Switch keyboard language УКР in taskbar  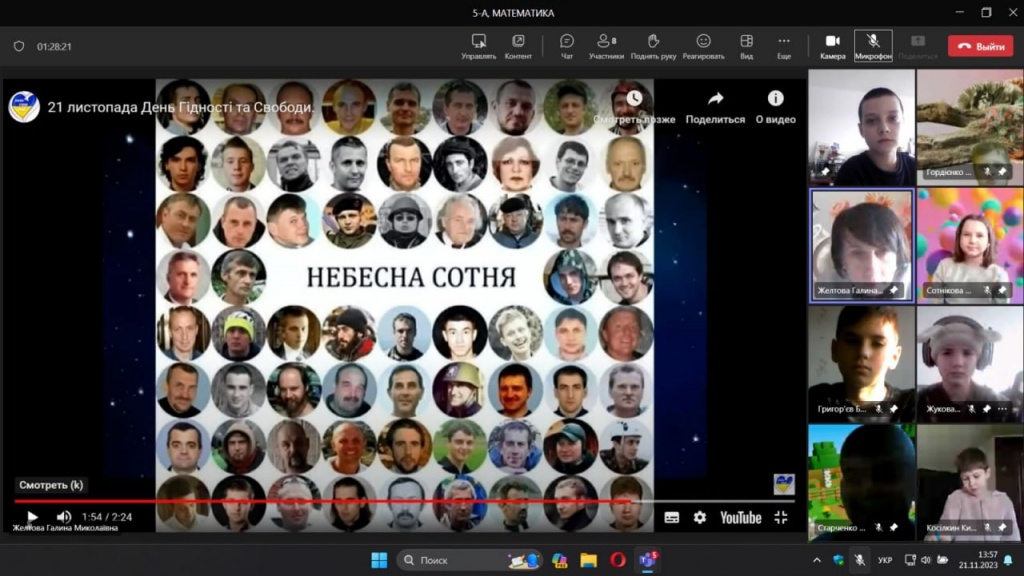click(x=885, y=560)
